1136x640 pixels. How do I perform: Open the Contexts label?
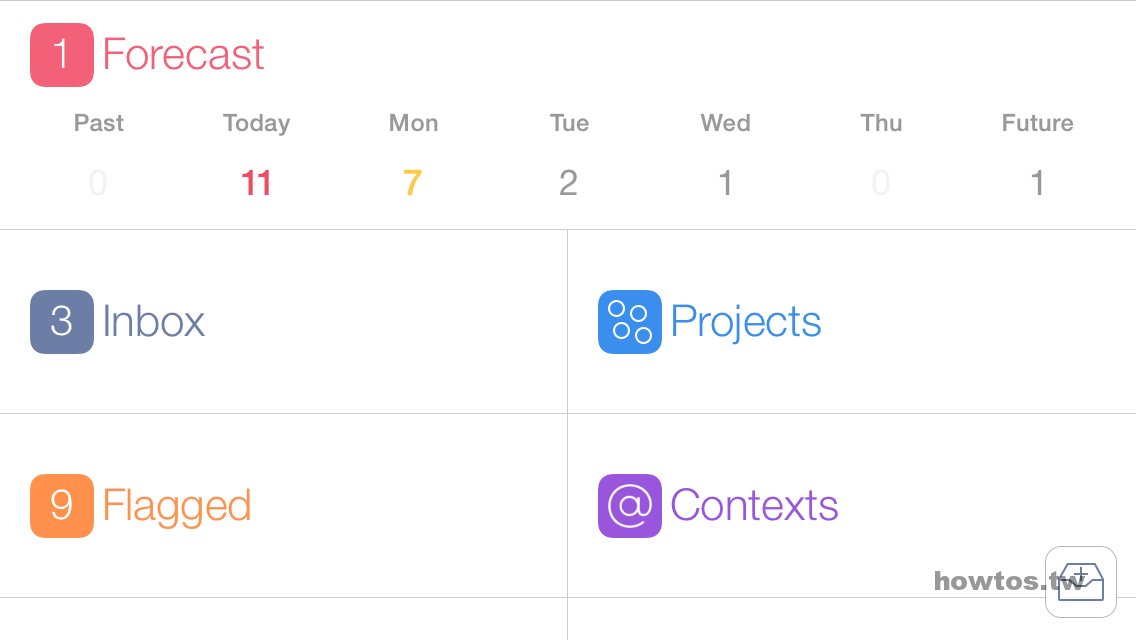tap(754, 505)
